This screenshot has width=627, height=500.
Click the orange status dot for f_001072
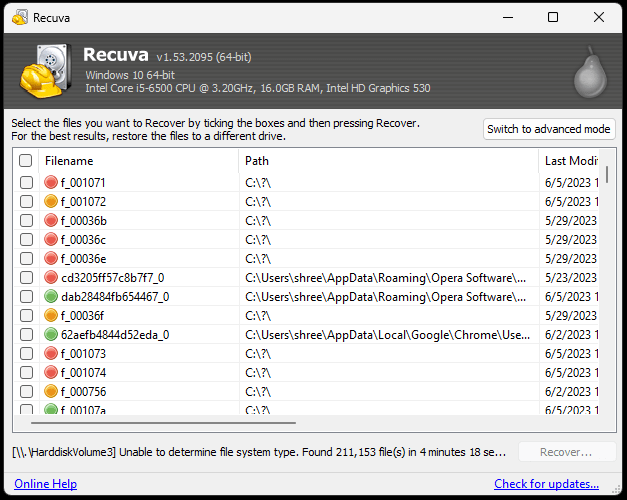(x=51, y=202)
